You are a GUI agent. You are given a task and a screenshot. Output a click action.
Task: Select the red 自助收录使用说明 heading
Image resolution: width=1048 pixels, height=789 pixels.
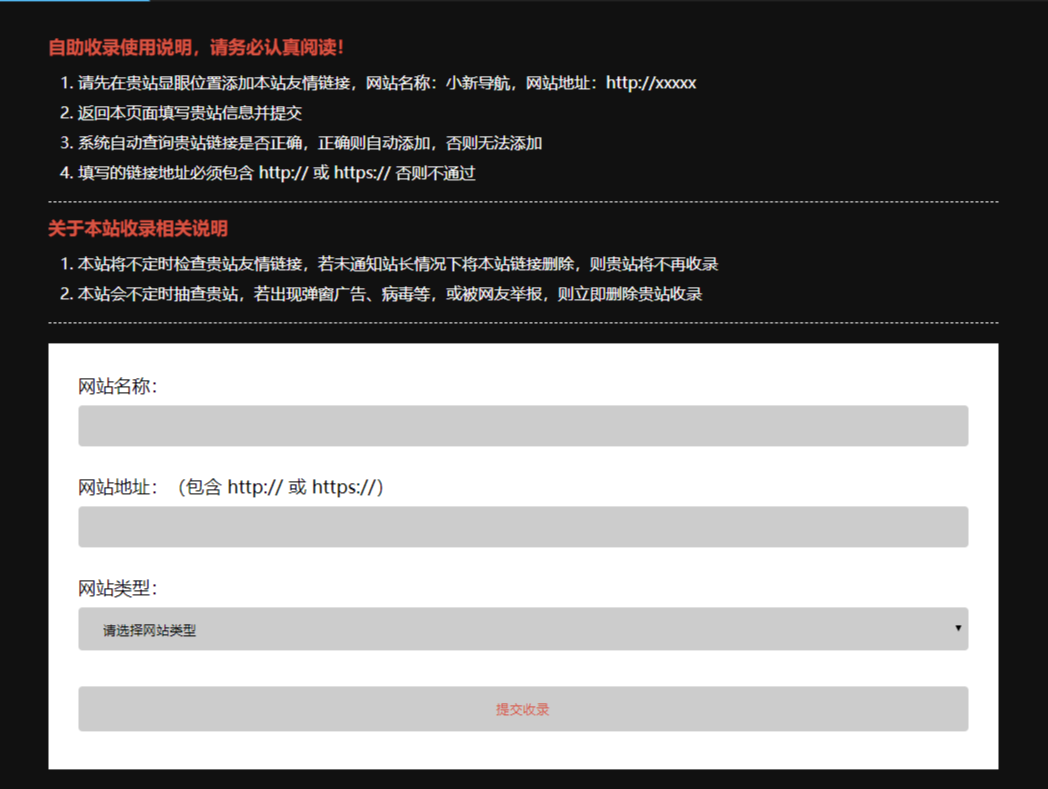(197, 47)
